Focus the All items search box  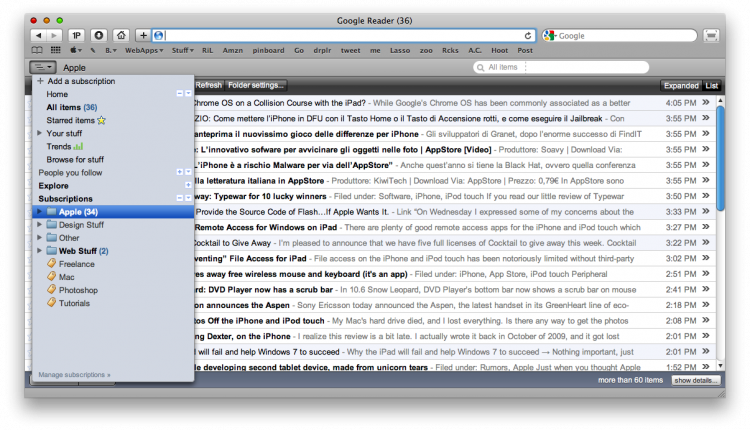(x=561, y=67)
